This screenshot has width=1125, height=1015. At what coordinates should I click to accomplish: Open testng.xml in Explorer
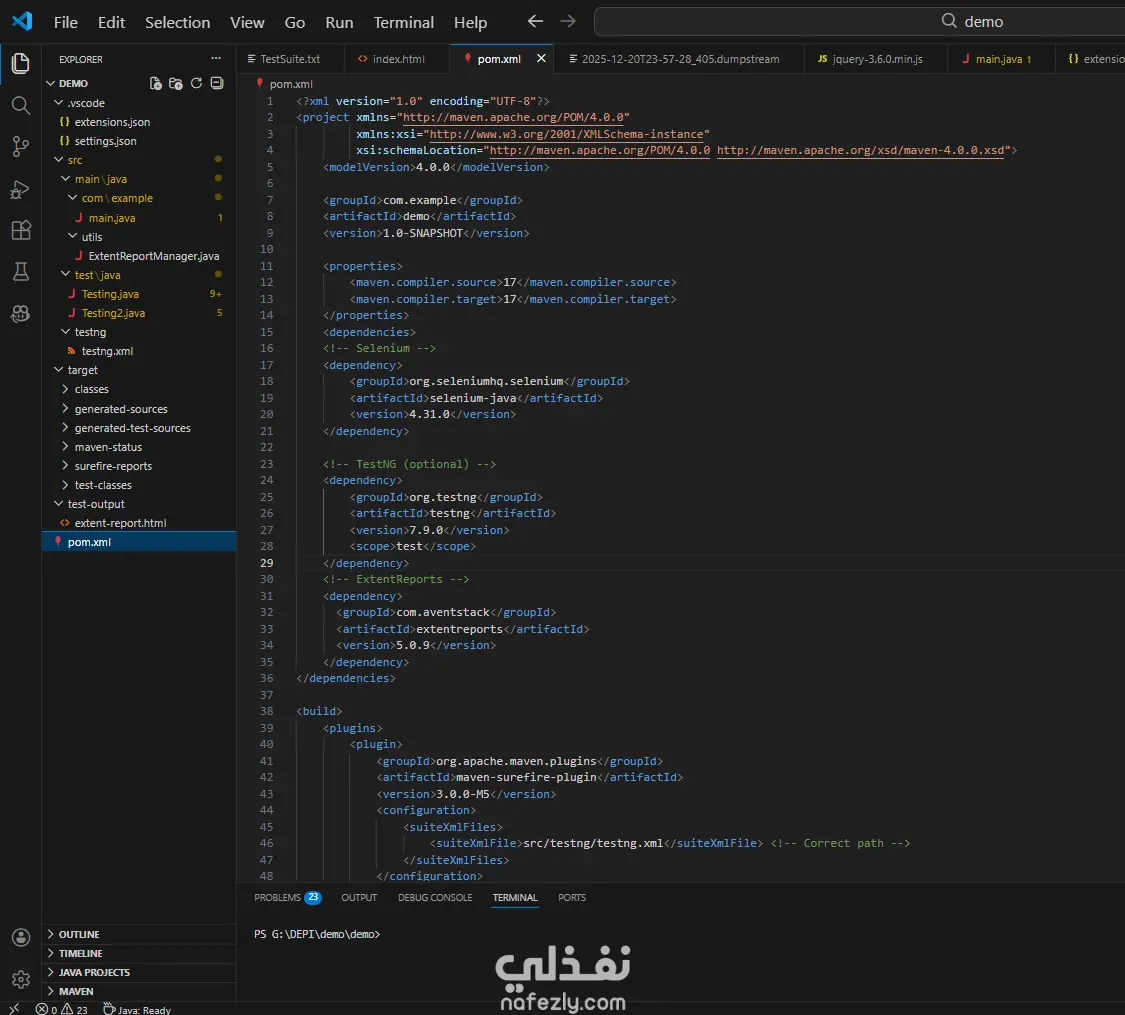coord(107,351)
